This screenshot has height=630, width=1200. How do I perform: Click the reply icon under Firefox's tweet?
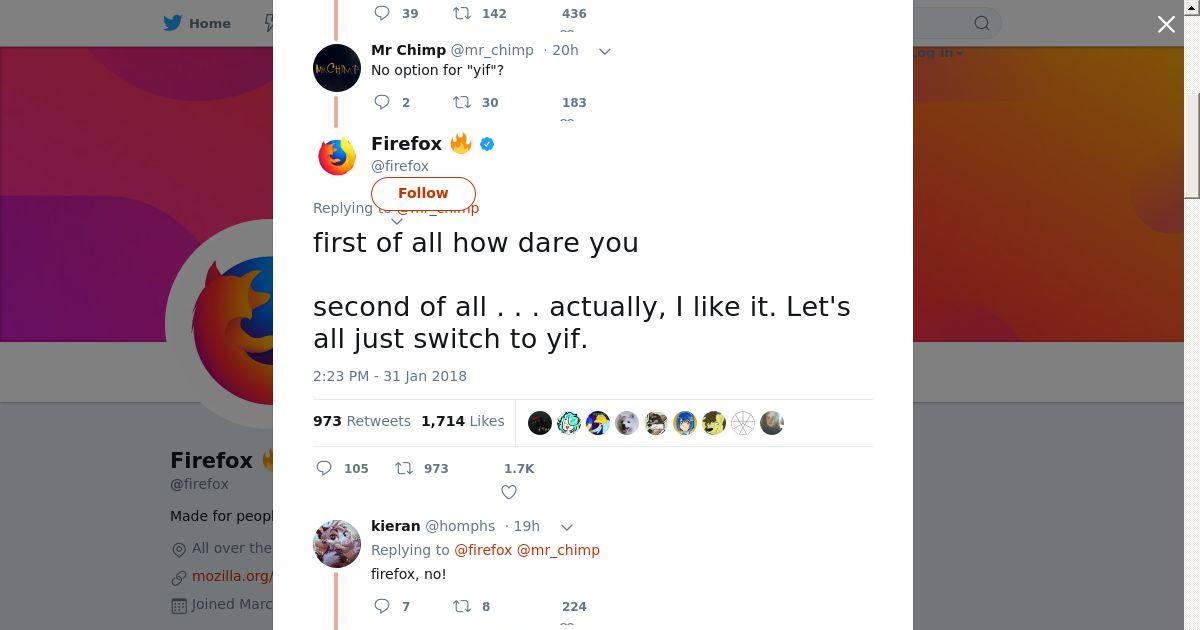coord(324,468)
